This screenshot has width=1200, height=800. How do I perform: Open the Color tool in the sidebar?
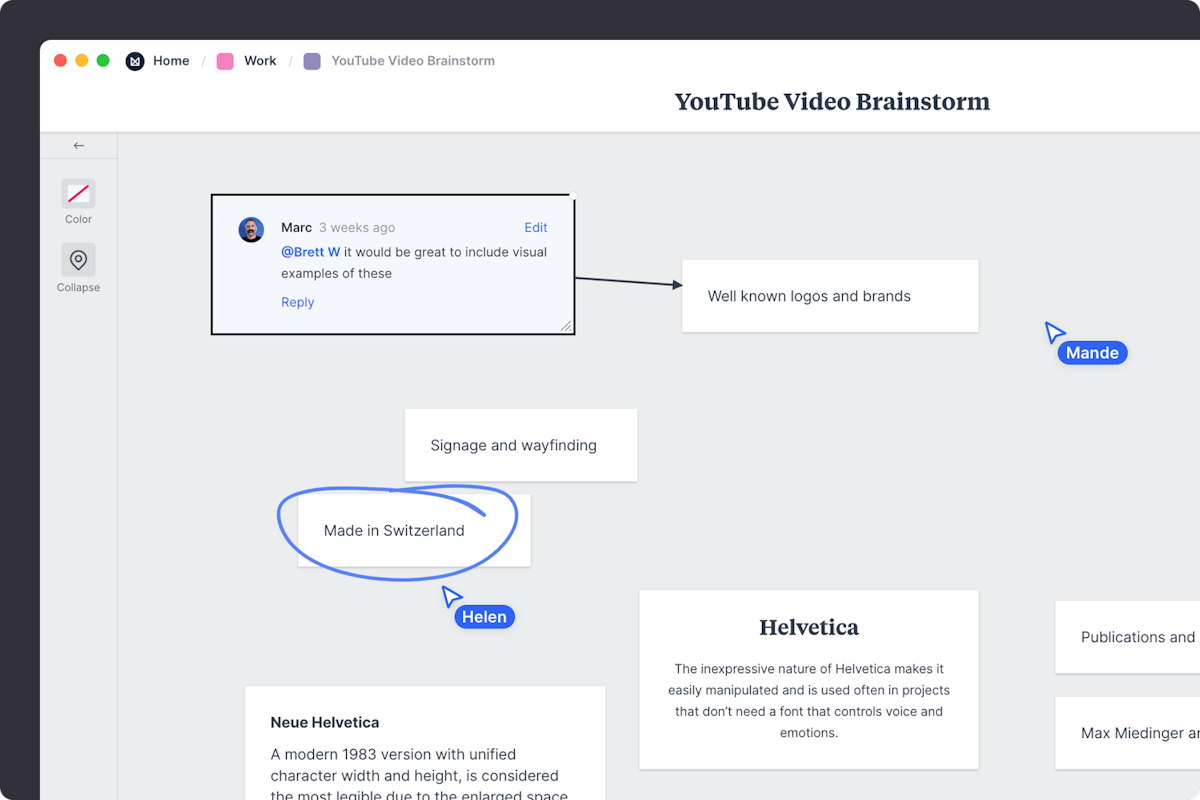click(78, 194)
